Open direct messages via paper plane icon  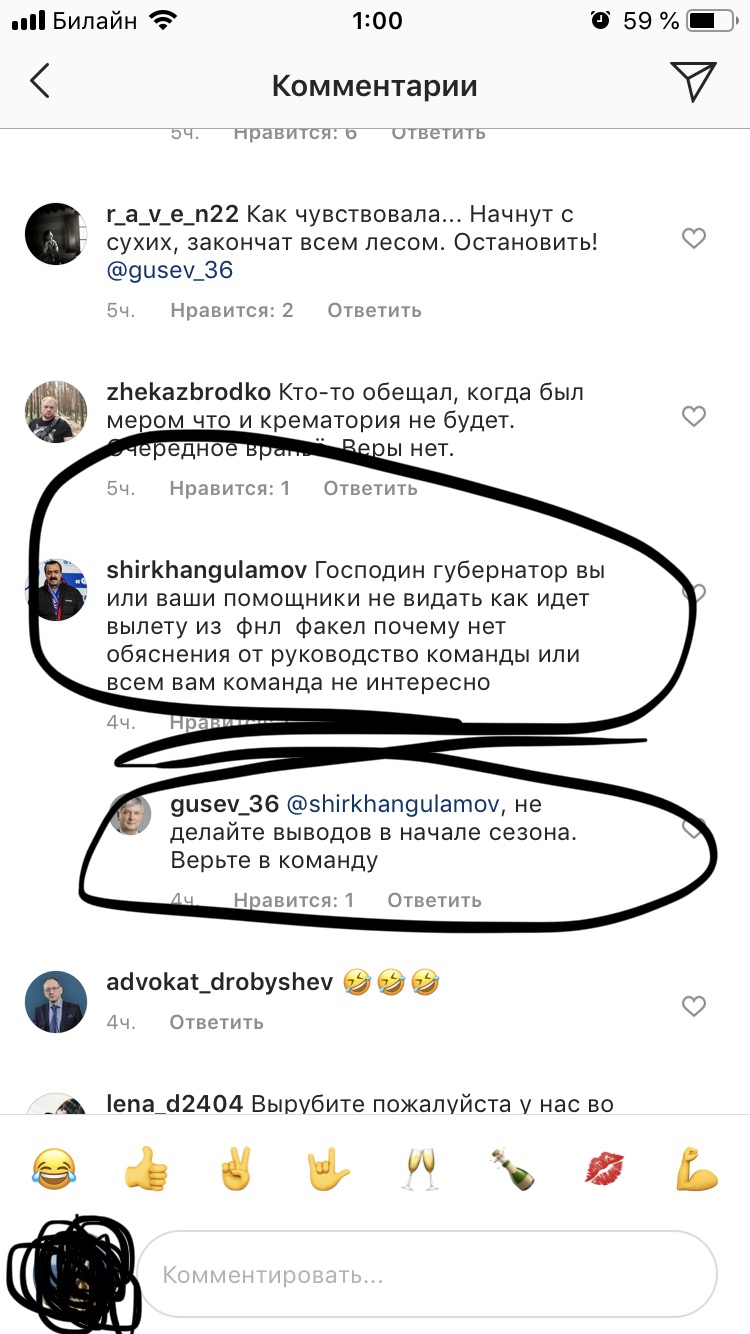click(x=693, y=82)
